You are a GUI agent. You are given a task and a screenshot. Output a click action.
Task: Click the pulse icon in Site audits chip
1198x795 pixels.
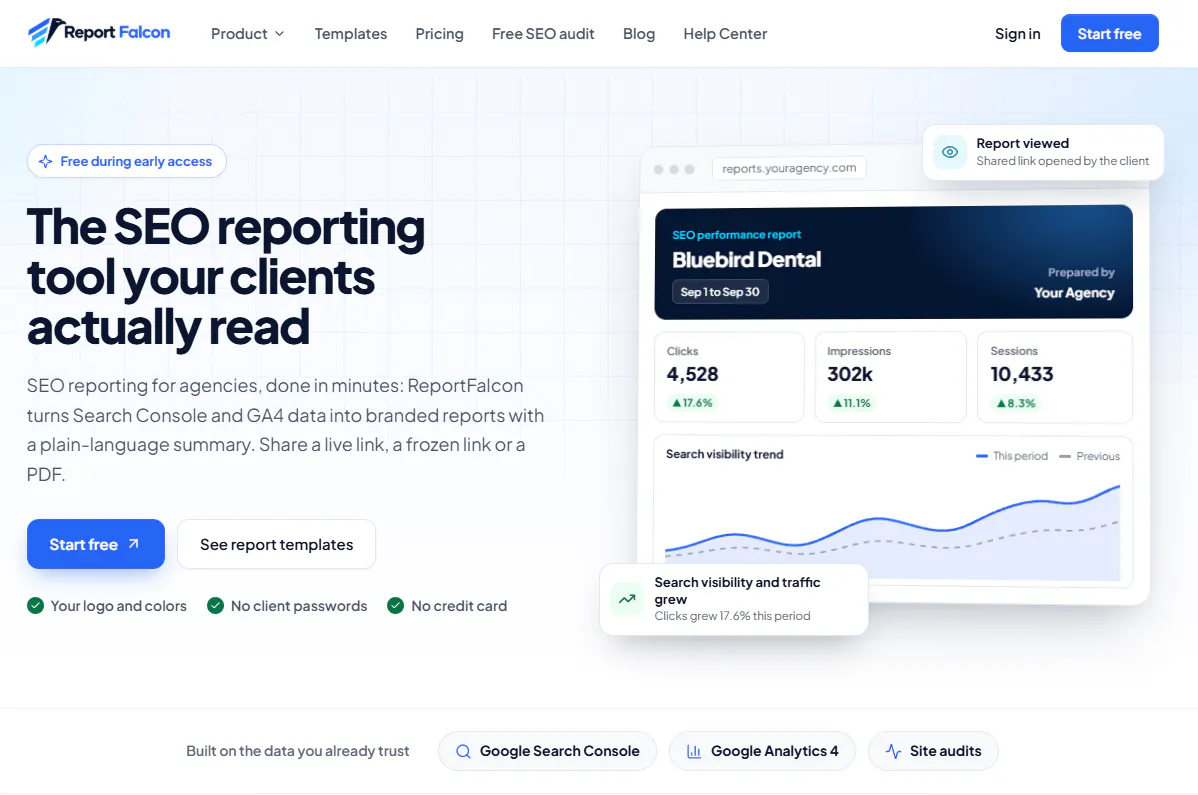[x=893, y=751]
